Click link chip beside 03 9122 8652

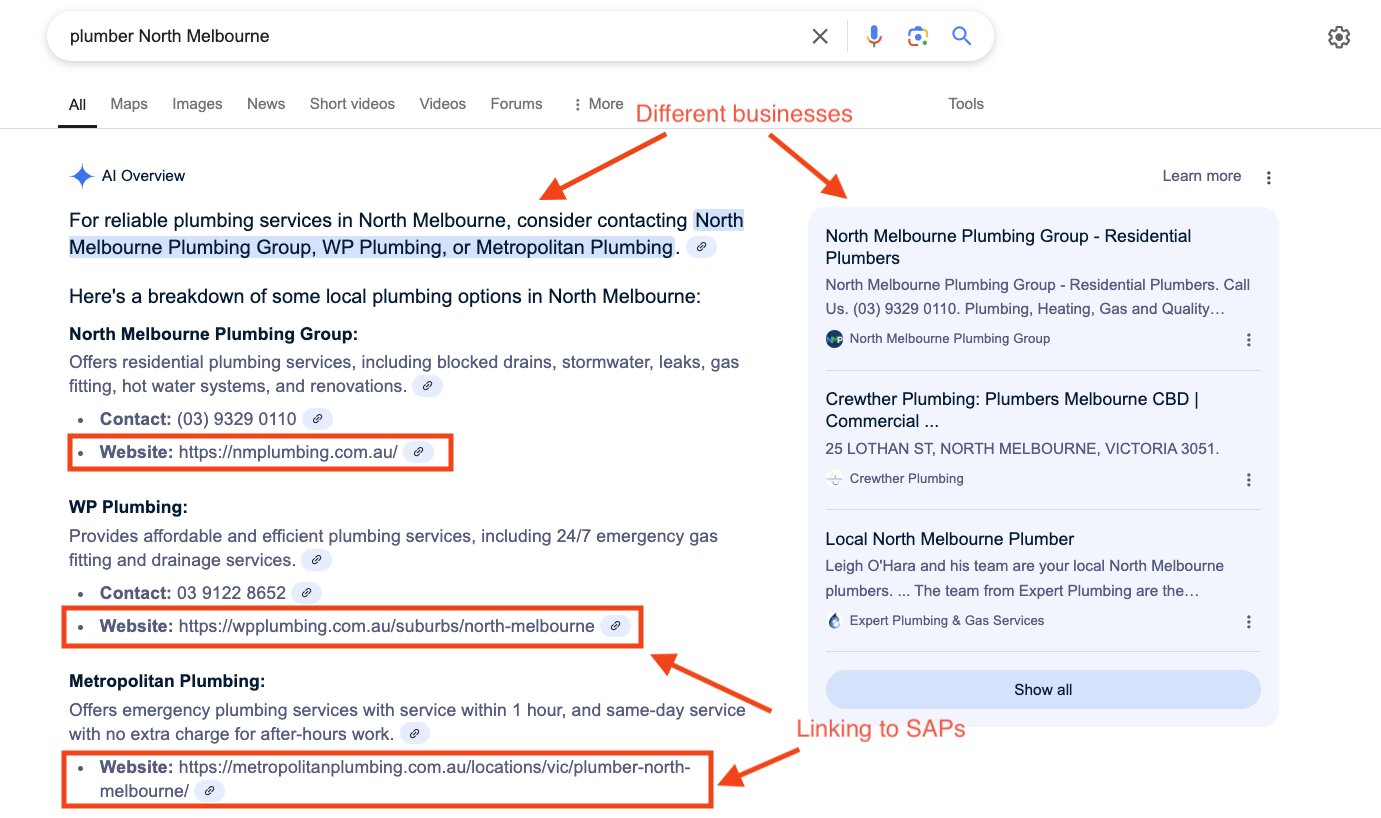click(x=306, y=593)
